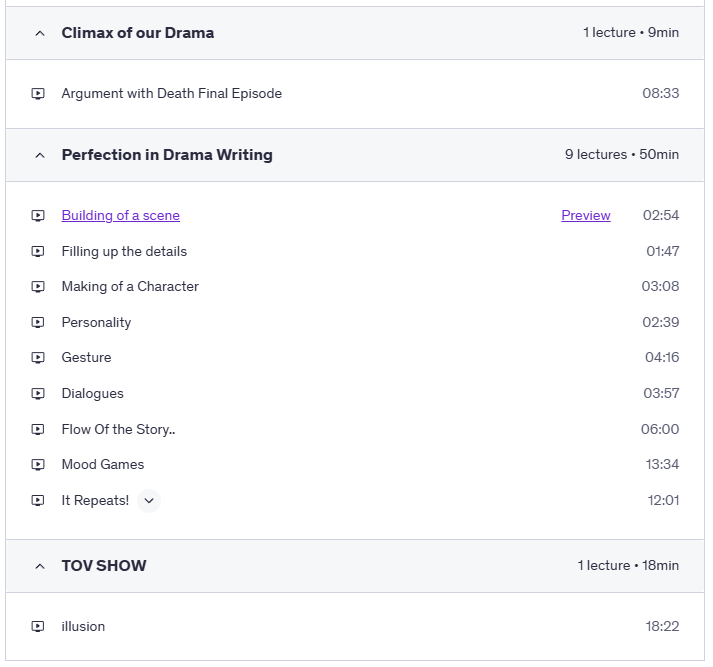This screenshot has width=713, height=667.
Task: Click the It Repeats! lecture title
Action: 95,501
